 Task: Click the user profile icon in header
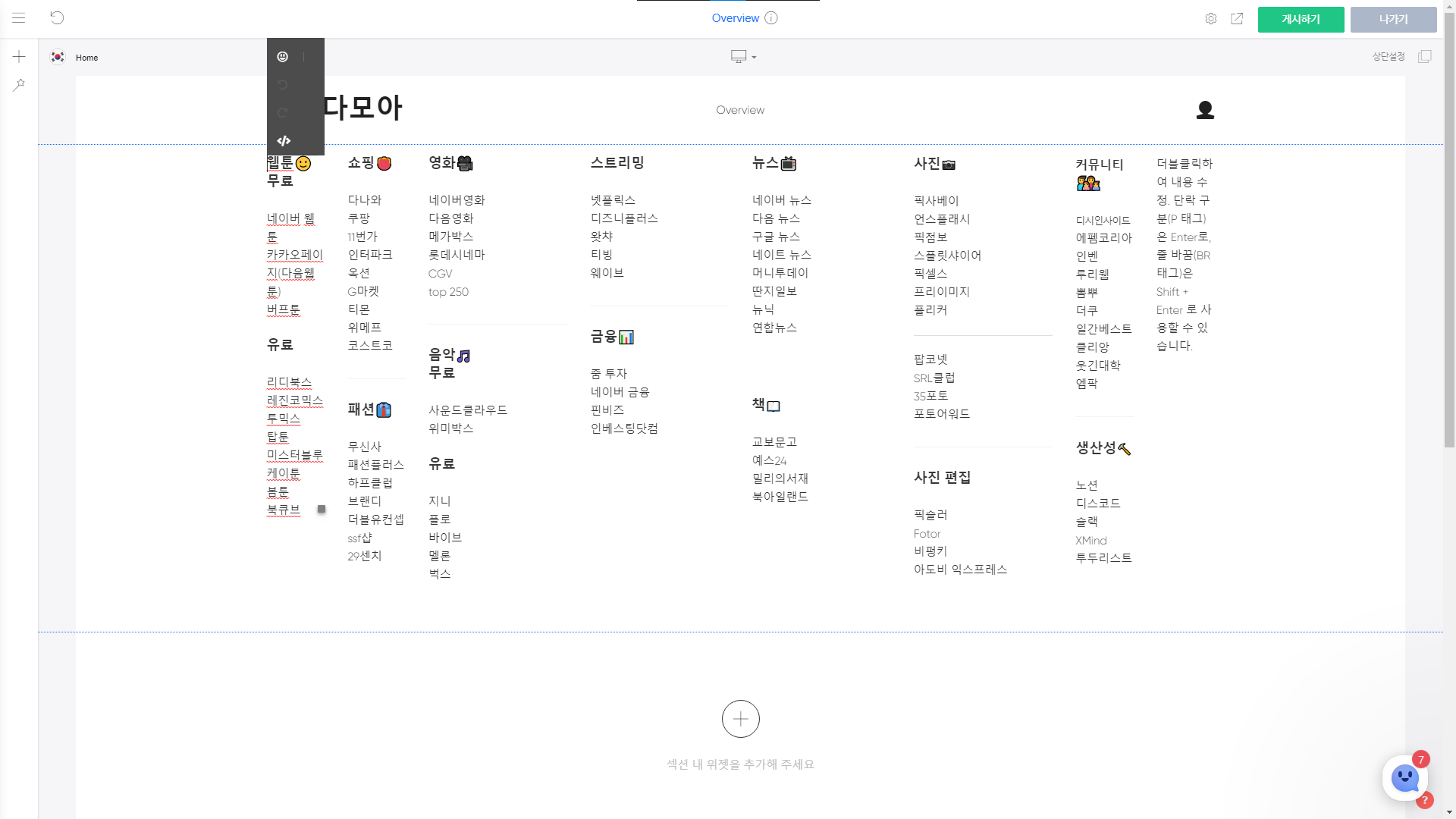click(x=1205, y=110)
